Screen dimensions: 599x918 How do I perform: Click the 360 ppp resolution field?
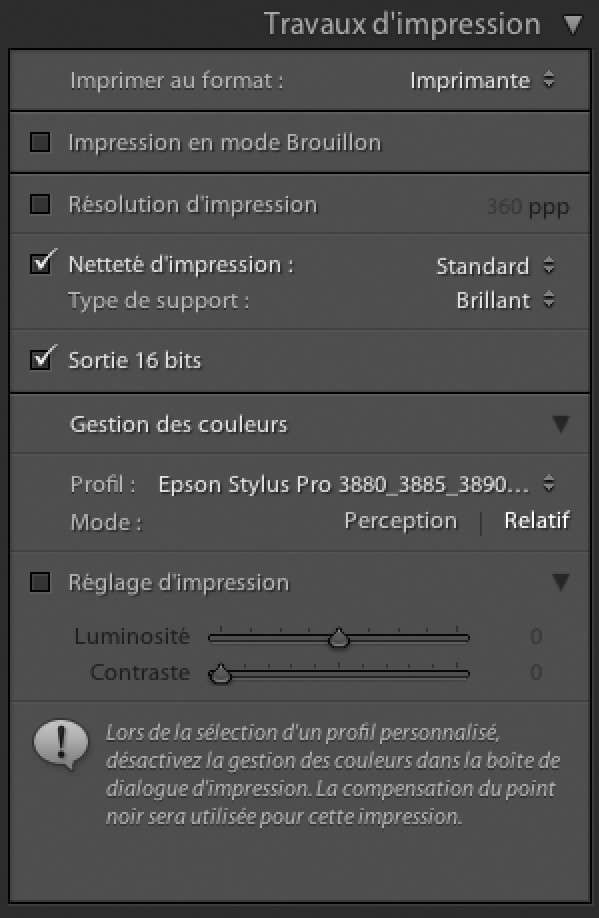click(528, 207)
